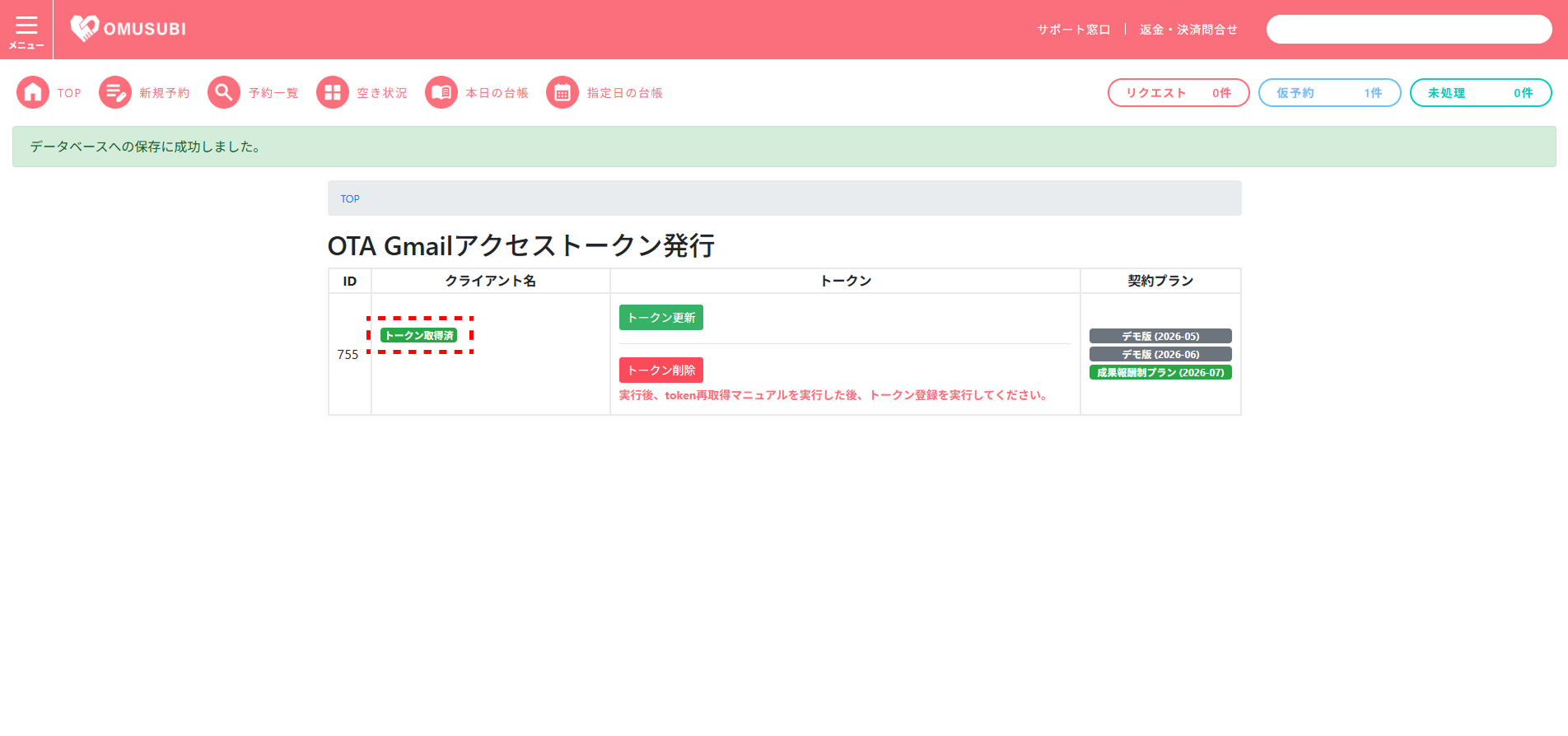The image size is (1568, 736).
Task: Open the TOP navigation label
Action: point(69,93)
